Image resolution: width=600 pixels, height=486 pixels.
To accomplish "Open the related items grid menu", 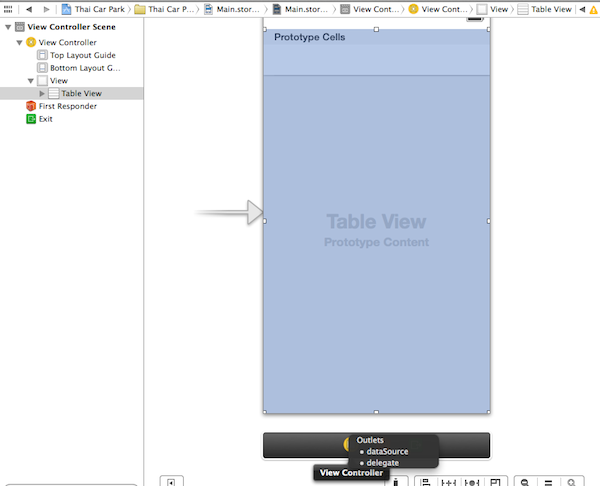I will pos(8,9).
